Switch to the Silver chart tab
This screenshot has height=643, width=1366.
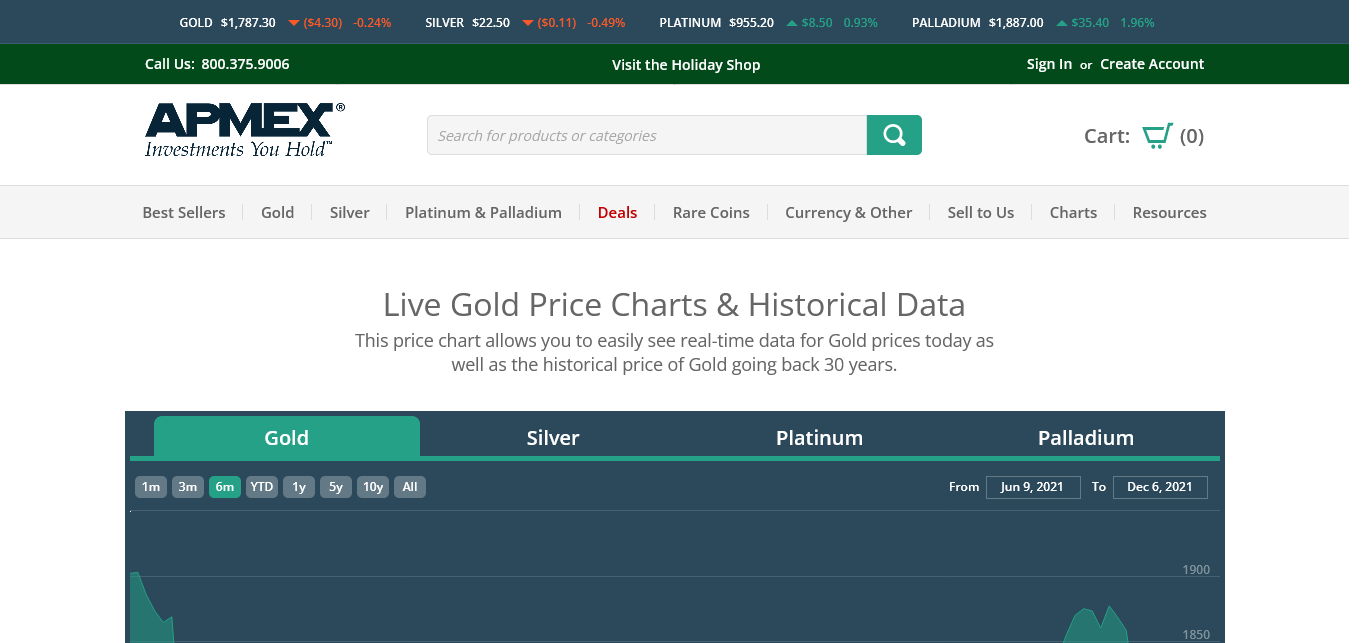click(x=553, y=438)
